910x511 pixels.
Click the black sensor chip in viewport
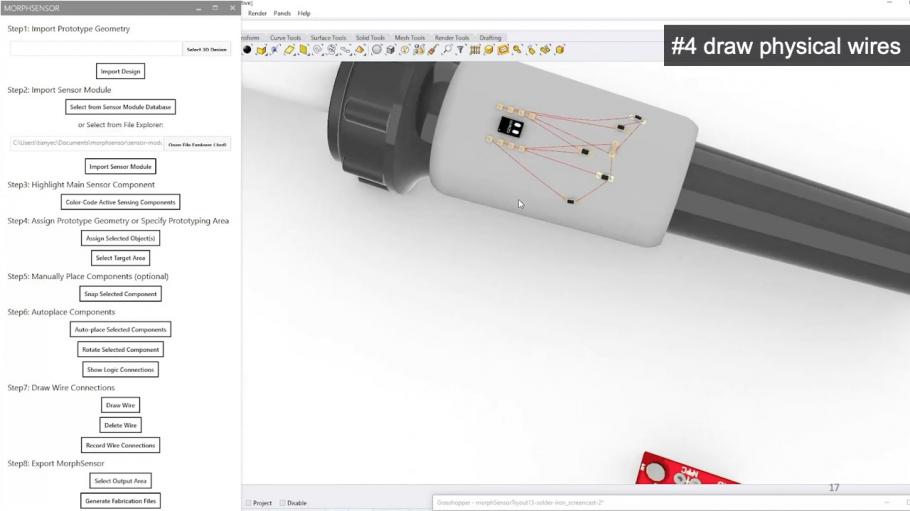[511, 126]
